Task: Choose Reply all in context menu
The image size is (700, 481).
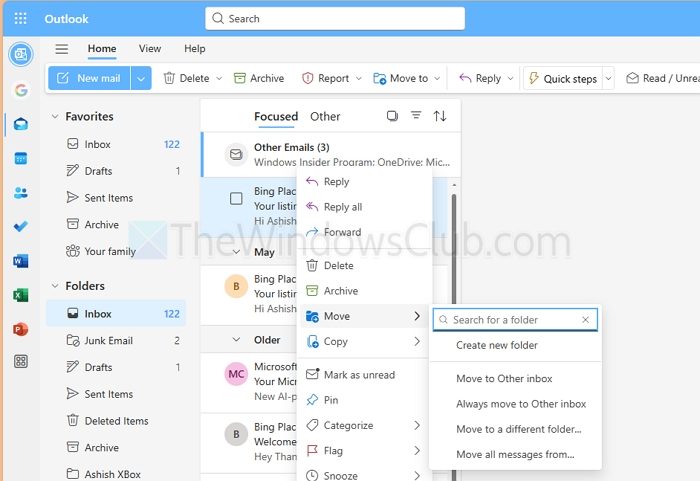Action: (365, 207)
